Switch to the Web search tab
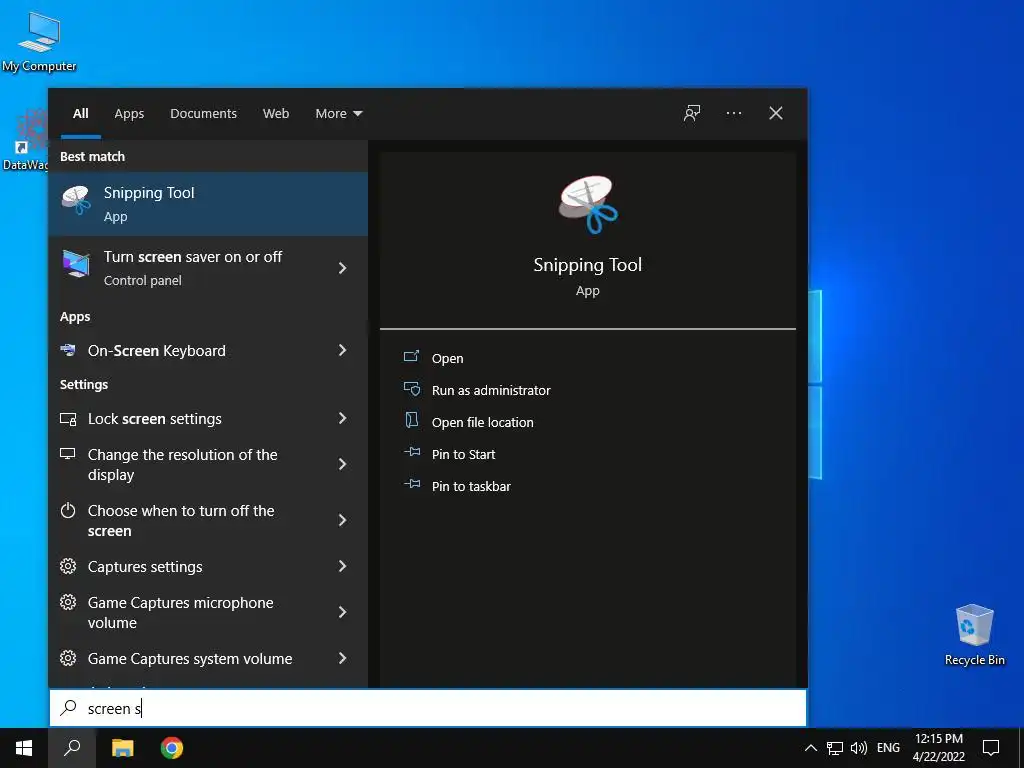This screenshot has width=1024, height=768. pos(276,114)
